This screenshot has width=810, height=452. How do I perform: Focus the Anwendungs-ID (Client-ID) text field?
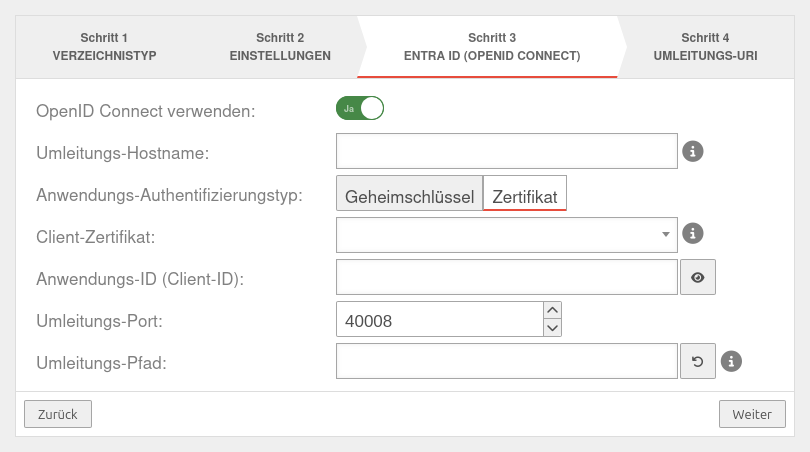[507, 277]
